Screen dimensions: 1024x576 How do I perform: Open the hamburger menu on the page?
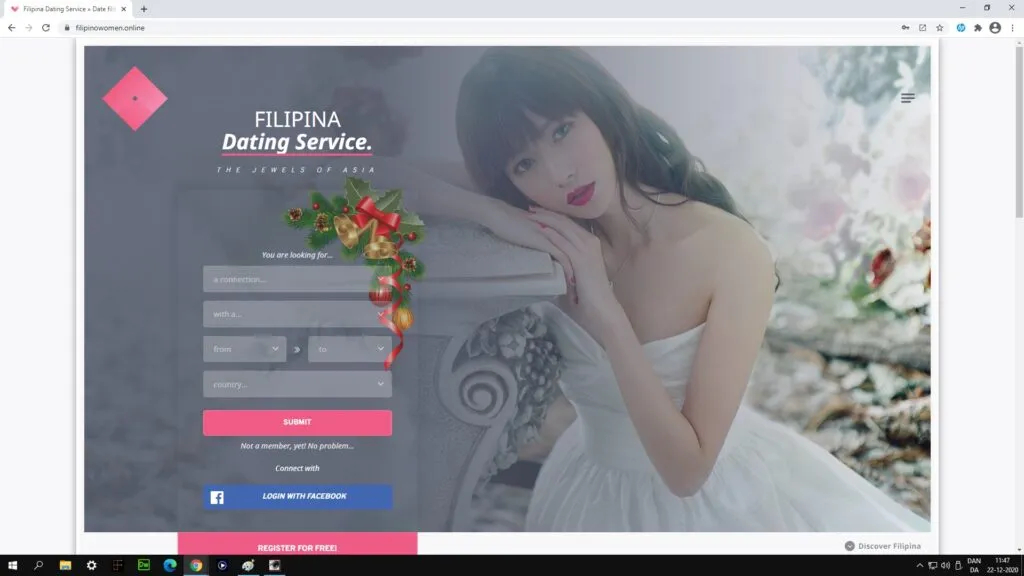[x=907, y=98]
